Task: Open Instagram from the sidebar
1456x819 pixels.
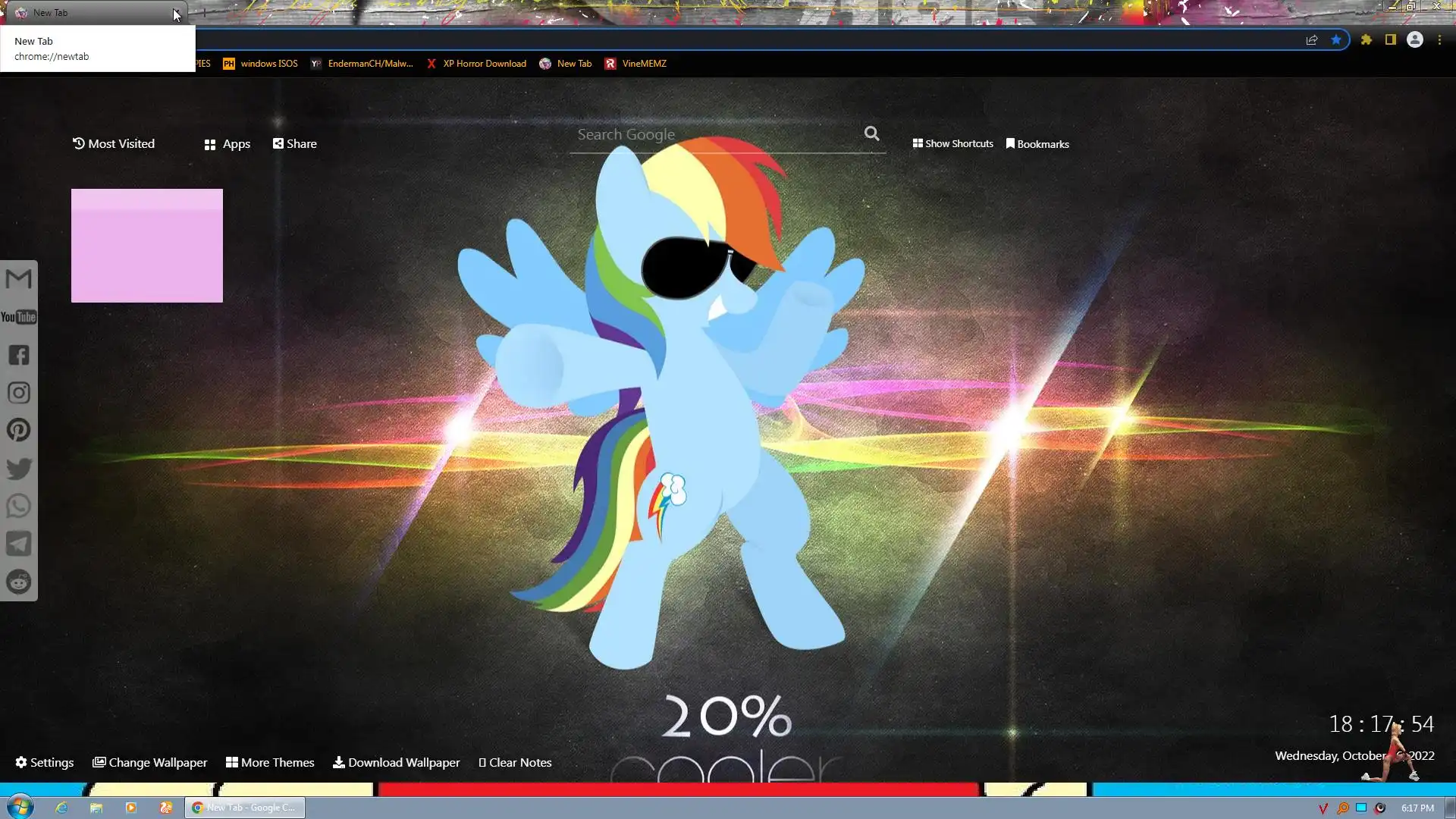Action: [x=18, y=393]
